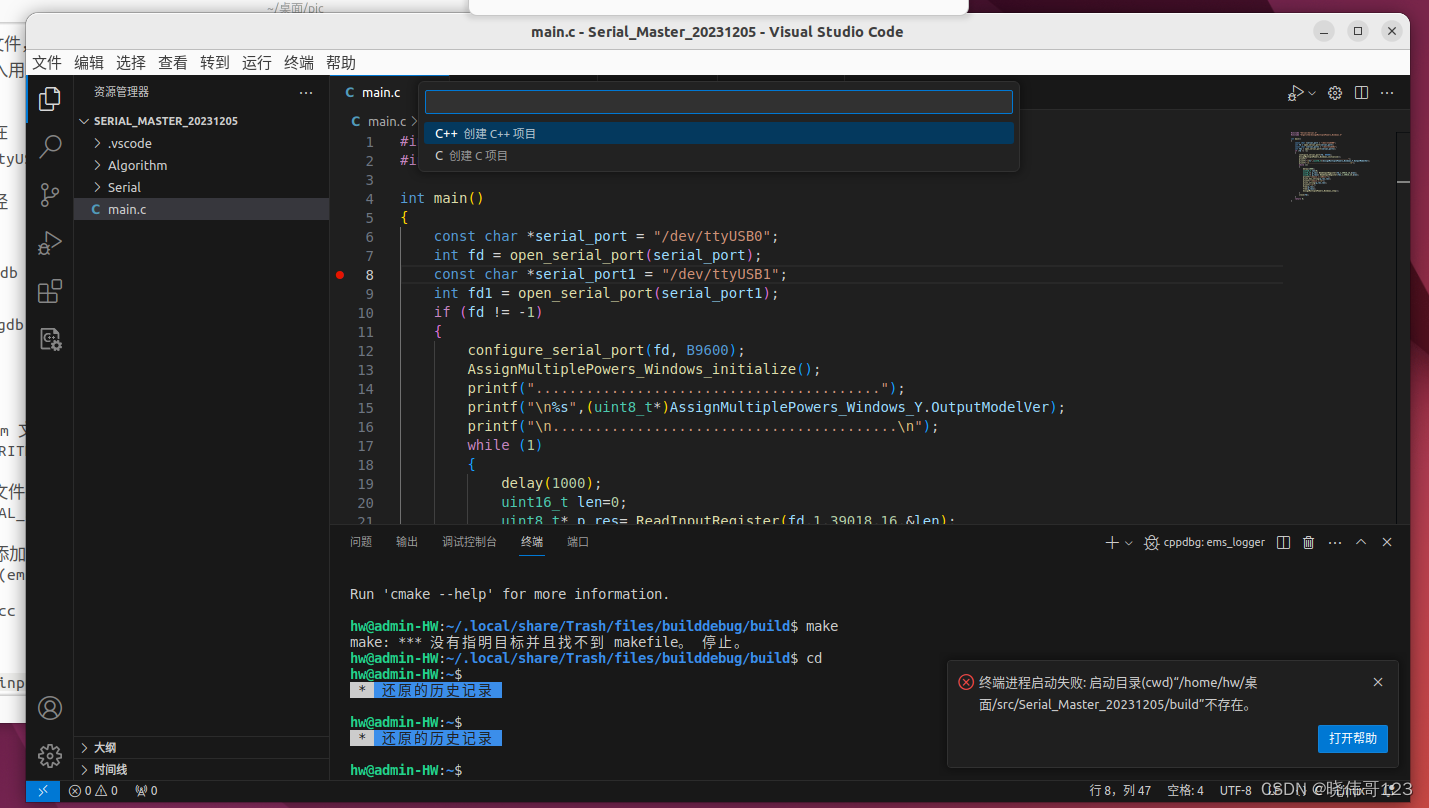Expand the 大纲 outline section

pyautogui.click(x=201, y=748)
